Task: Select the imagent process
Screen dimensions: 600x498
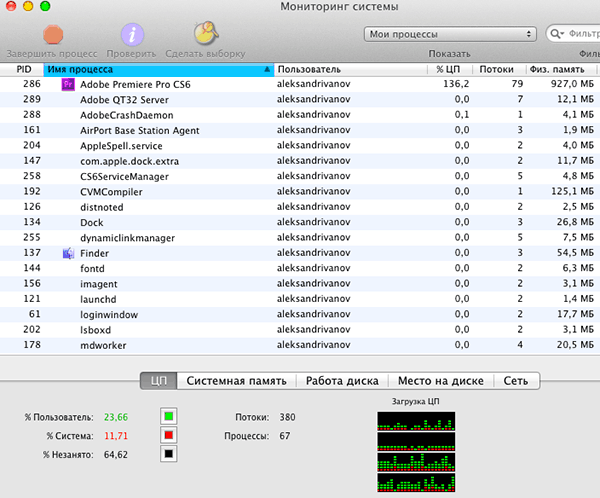Action: click(99, 284)
